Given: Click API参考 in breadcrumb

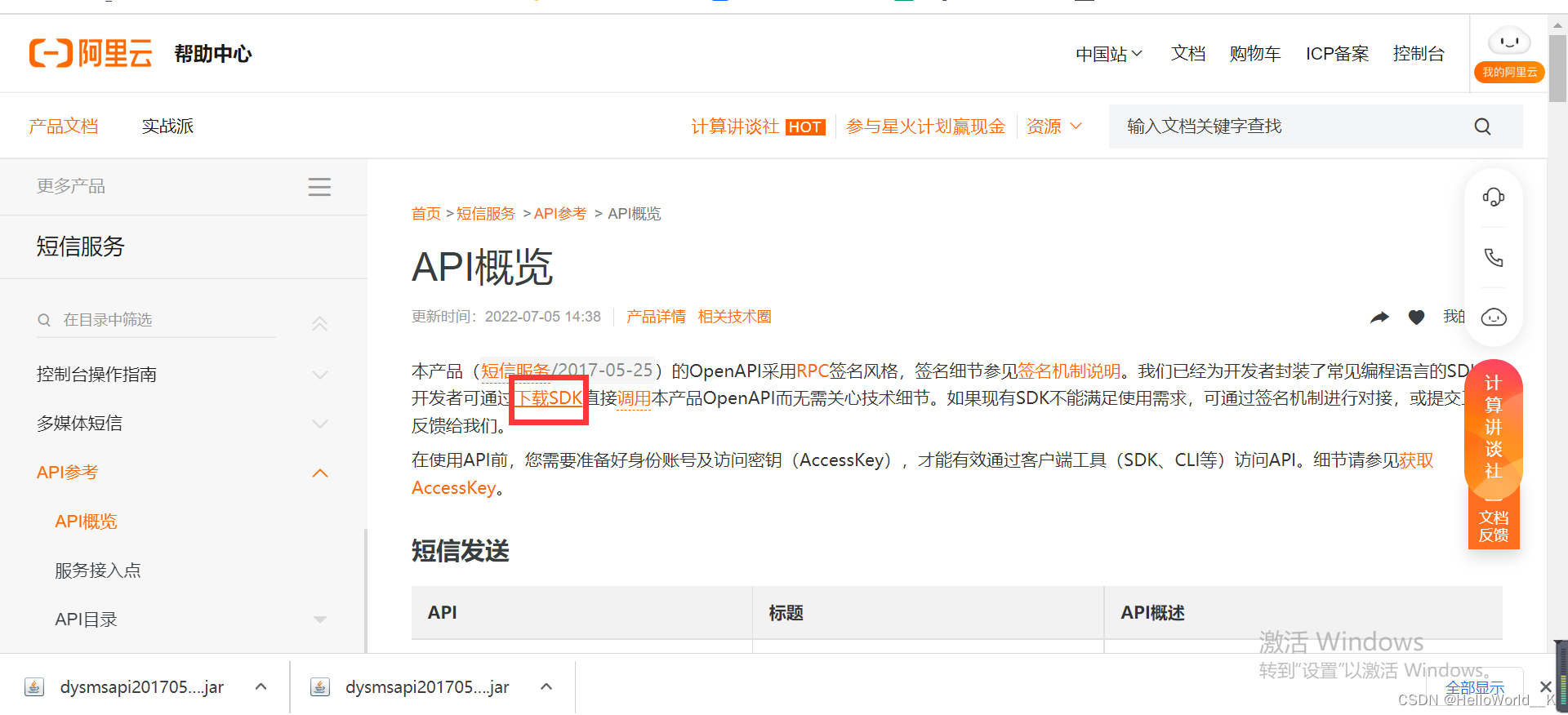Looking at the screenshot, I should pos(560,214).
